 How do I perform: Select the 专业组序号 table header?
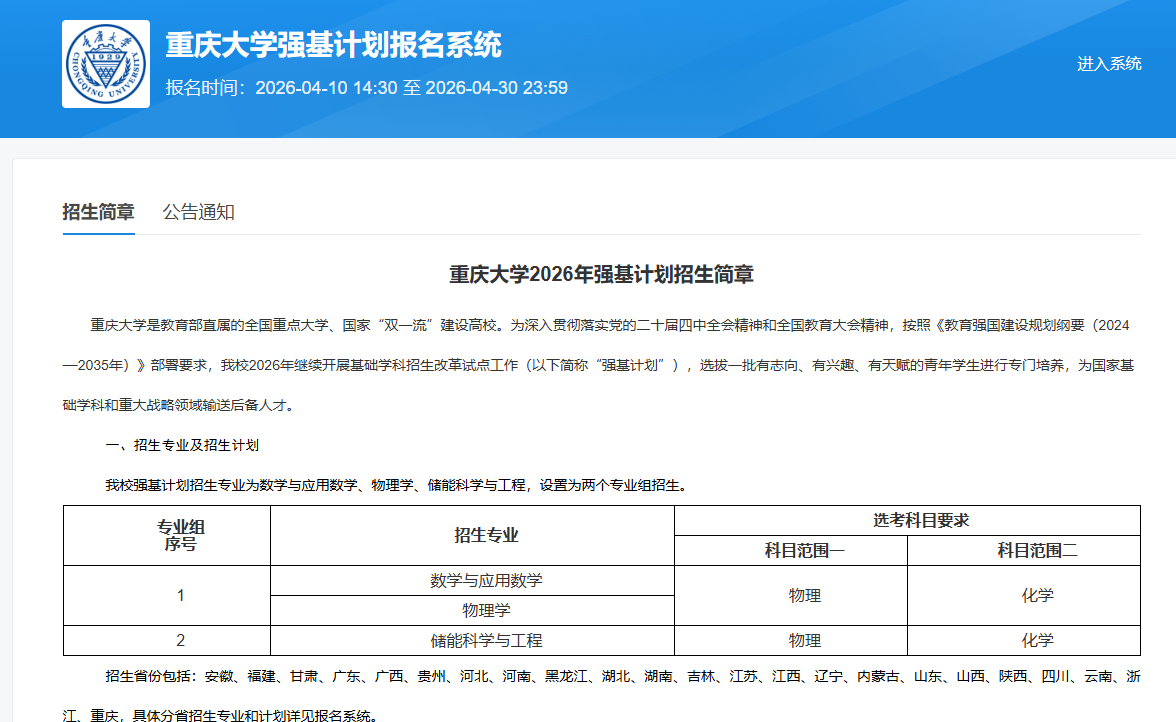pos(180,536)
